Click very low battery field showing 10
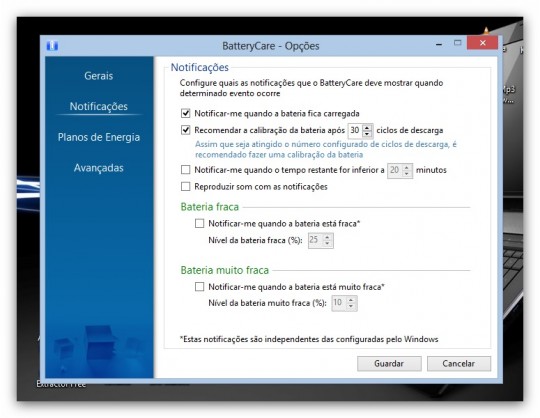Viewport: 540px width, 418px height. [339, 303]
